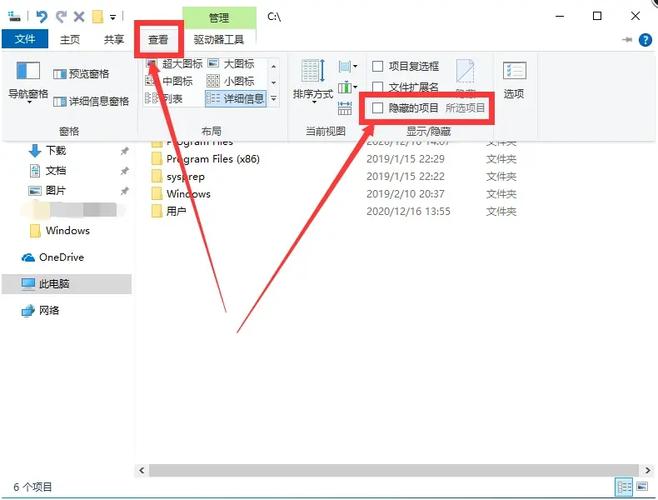Screen dimensions: 658x500
Task: Choose 超大图标 layout
Action: (x=174, y=63)
